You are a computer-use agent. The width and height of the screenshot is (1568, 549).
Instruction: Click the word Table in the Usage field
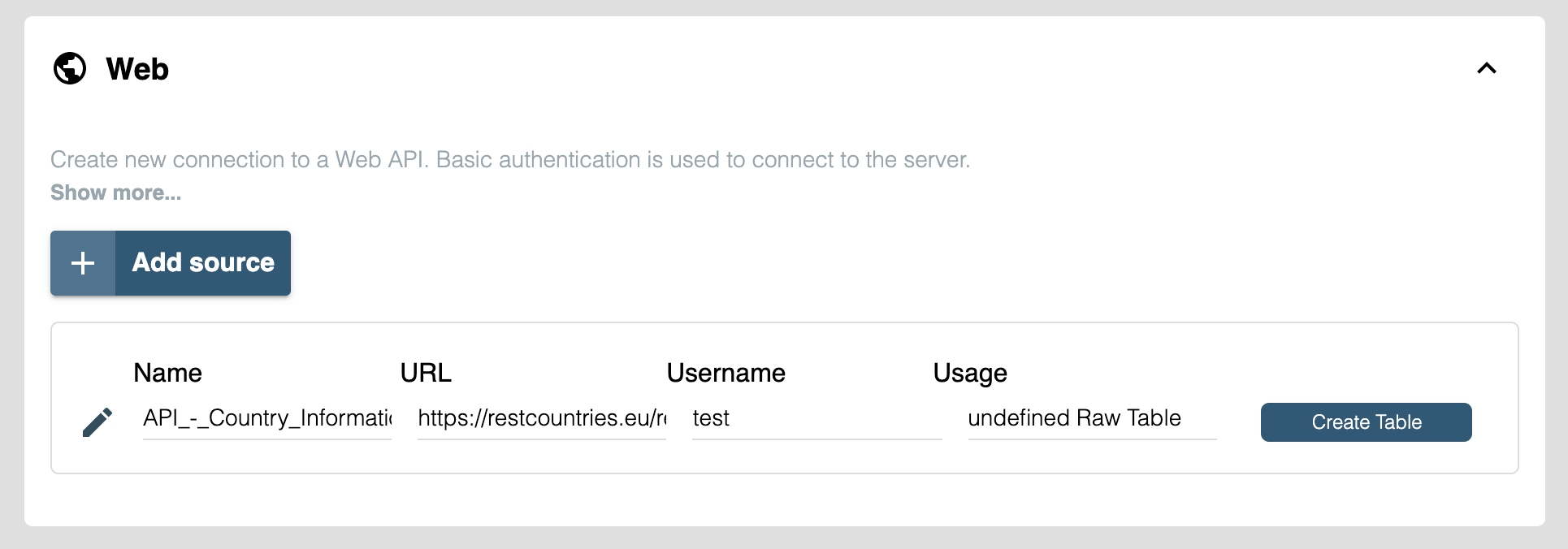tap(1154, 418)
